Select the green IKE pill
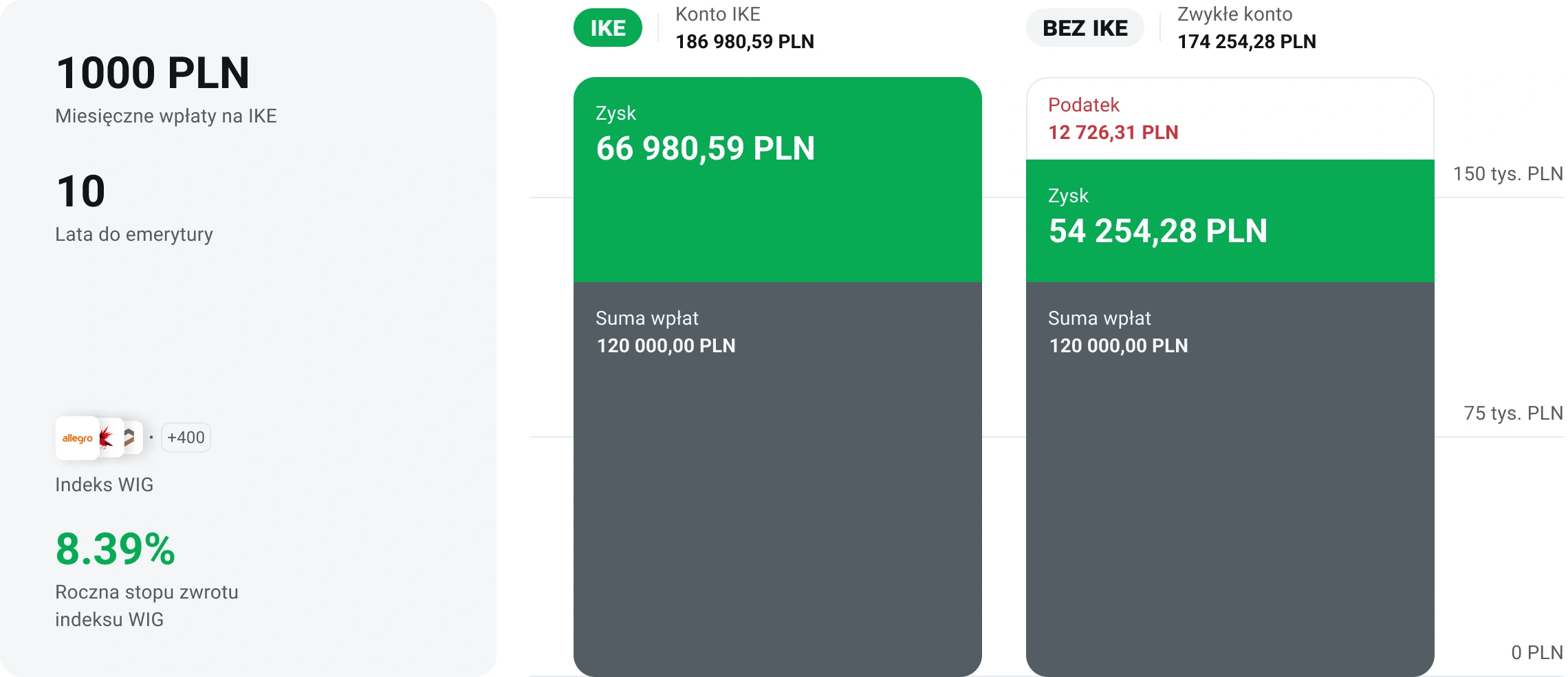The width and height of the screenshot is (1568, 677). click(607, 28)
